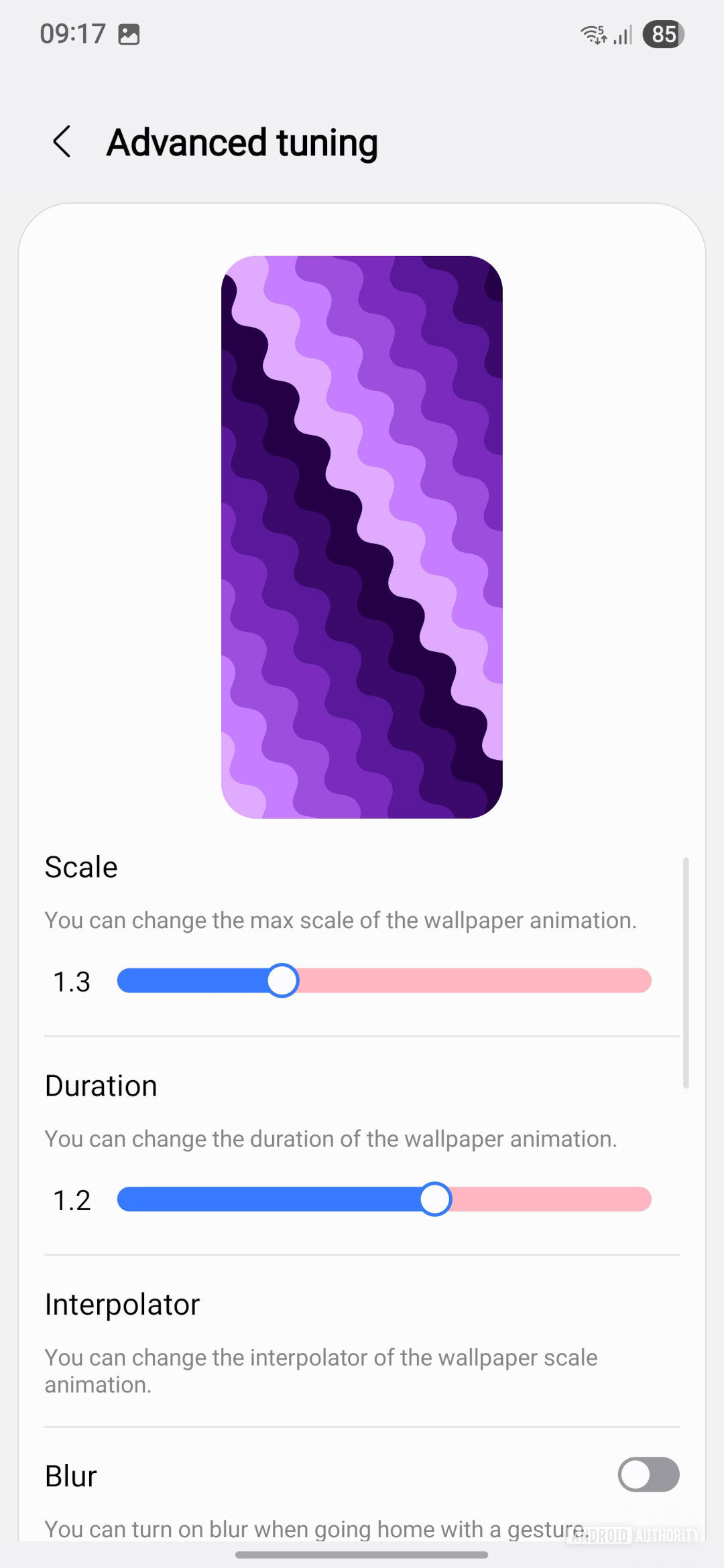
Task: Tap the purple wavy wallpaper preview
Action: coord(362,537)
